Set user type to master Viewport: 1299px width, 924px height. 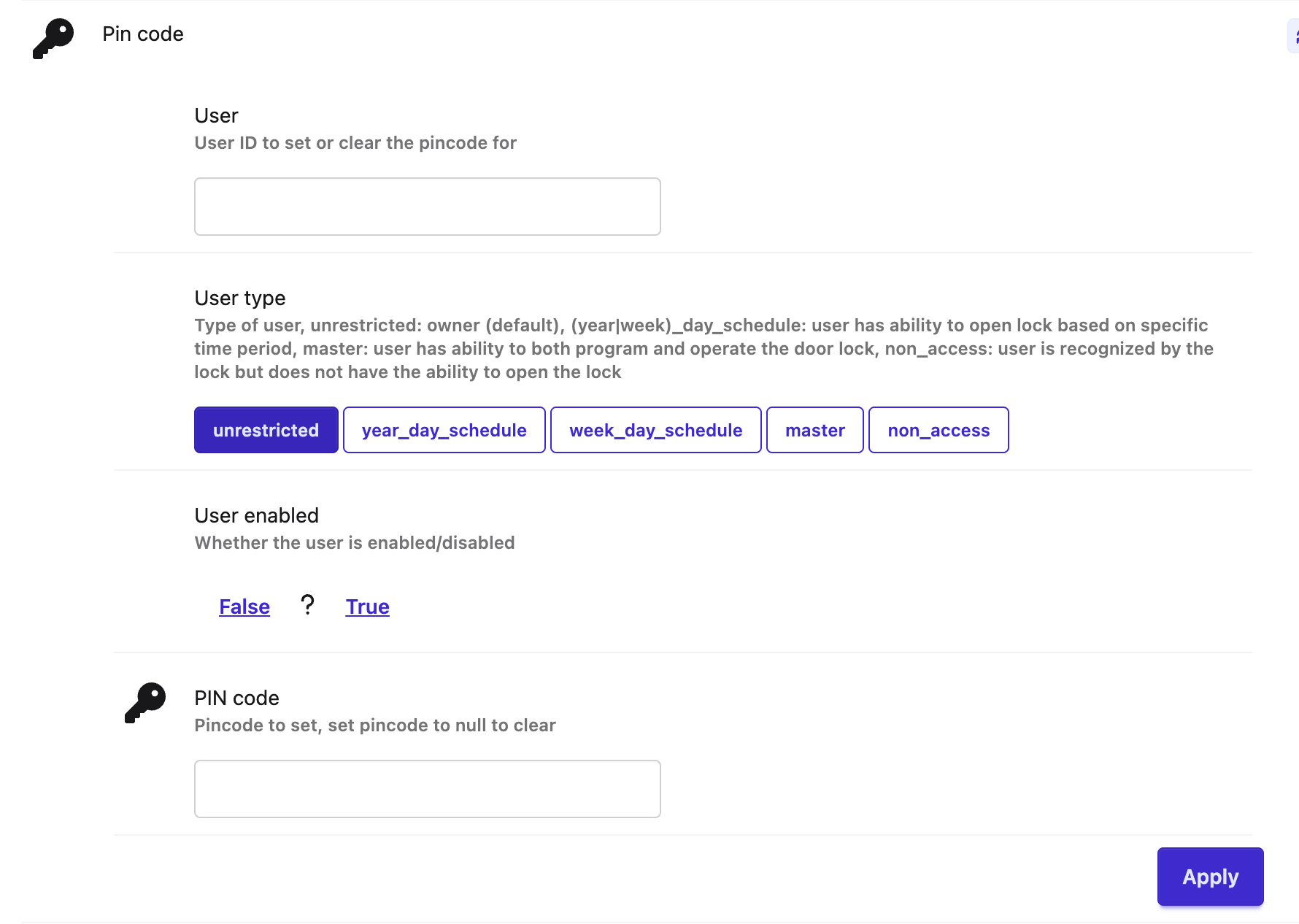(x=814, y=430)
